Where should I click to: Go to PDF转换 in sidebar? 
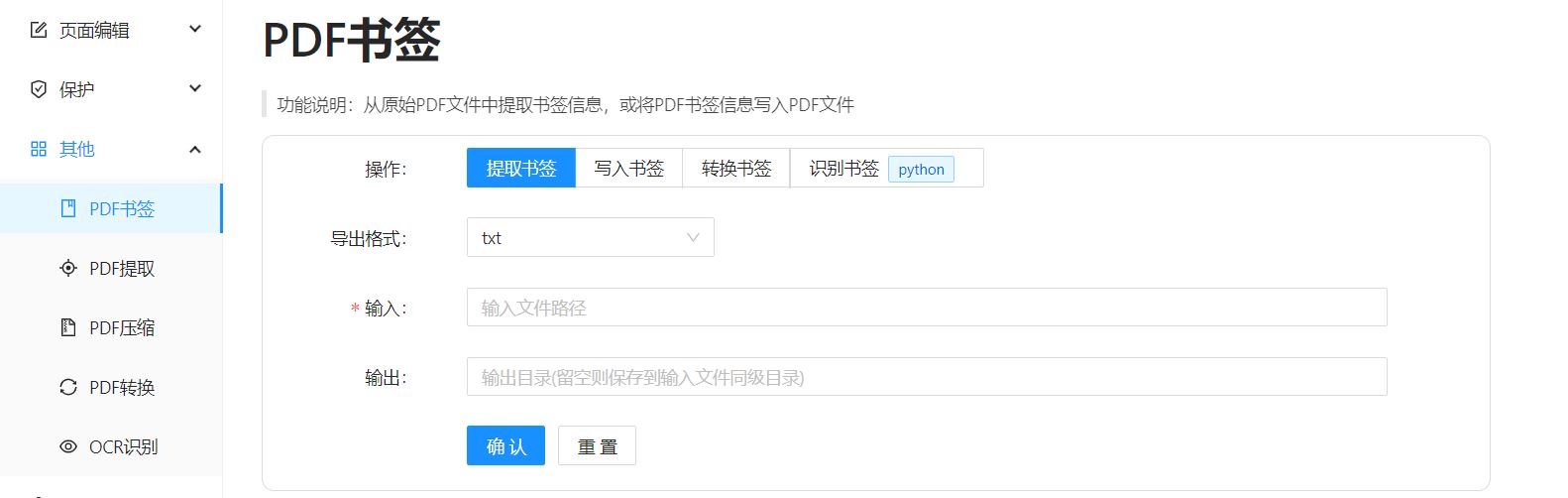pyautogui.click(x=111, y=387)
